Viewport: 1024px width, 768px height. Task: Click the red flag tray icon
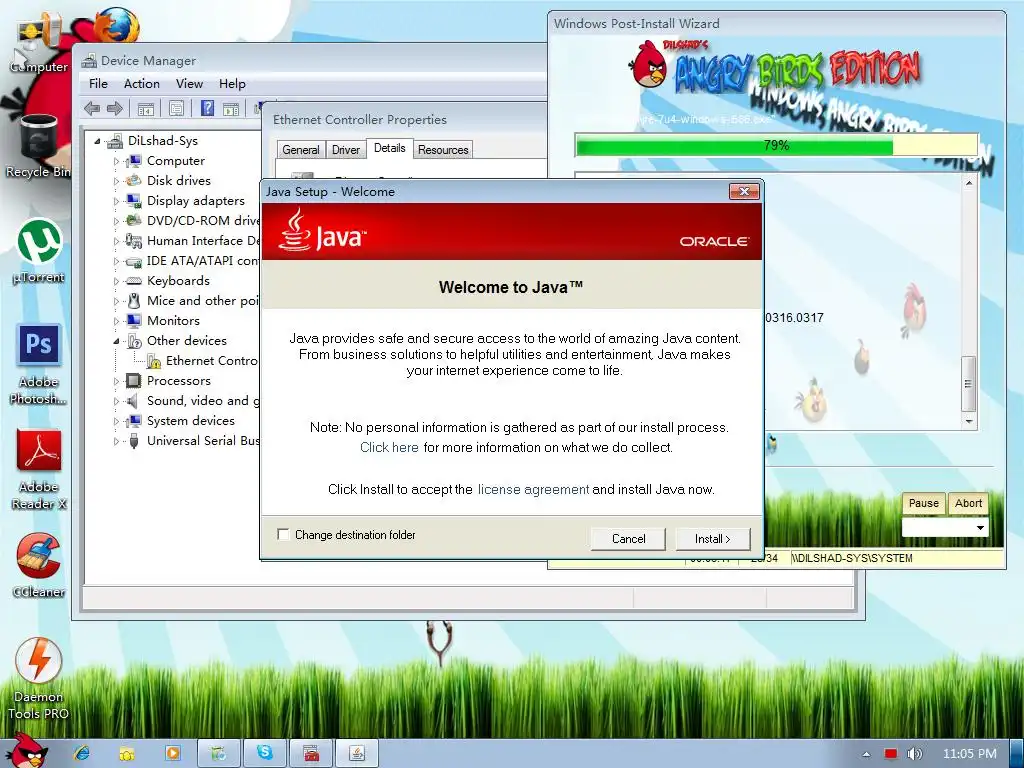click(x=891, y=754)
